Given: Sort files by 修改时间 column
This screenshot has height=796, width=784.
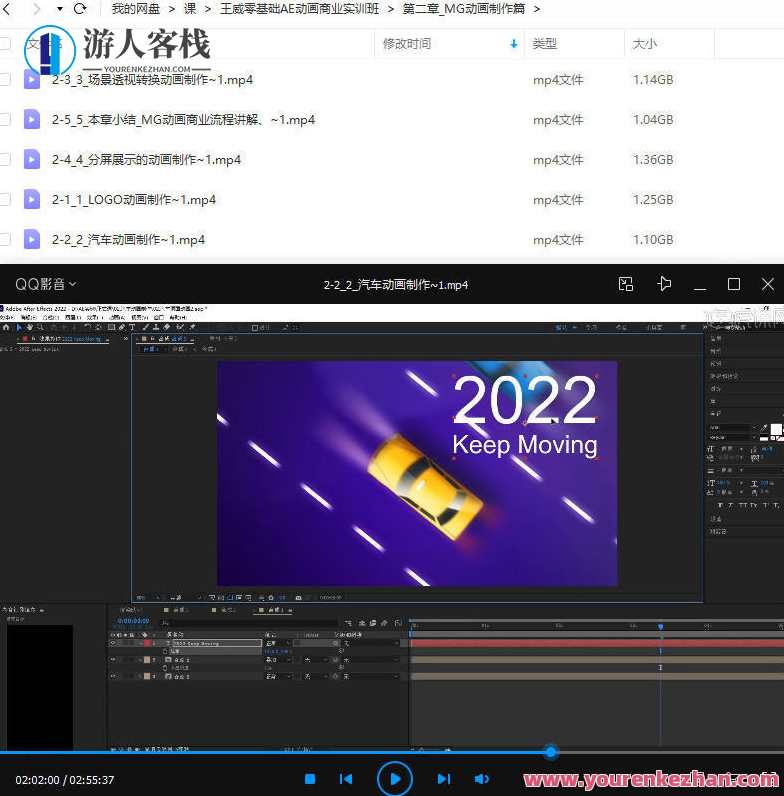Looking at the screenshot, I should click(x=407, y=44).
